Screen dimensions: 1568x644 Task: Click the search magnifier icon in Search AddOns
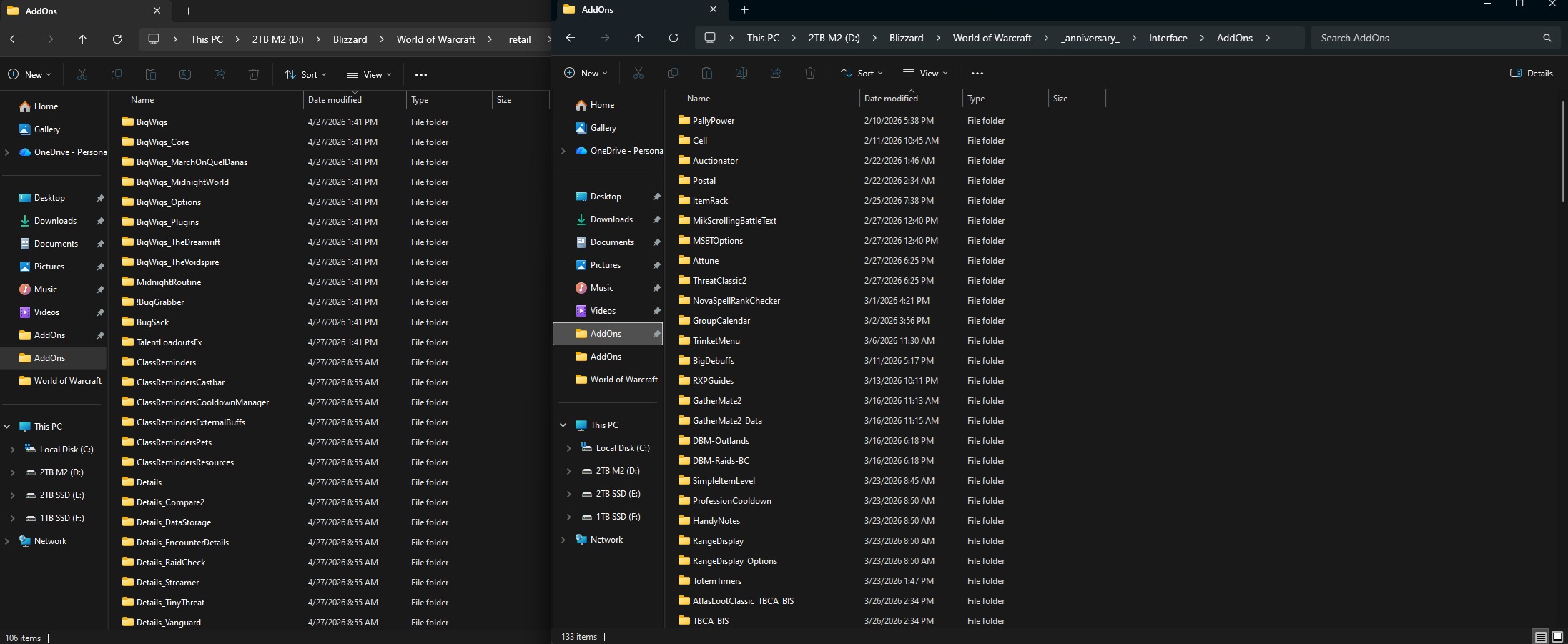[x=1547, y=38]
